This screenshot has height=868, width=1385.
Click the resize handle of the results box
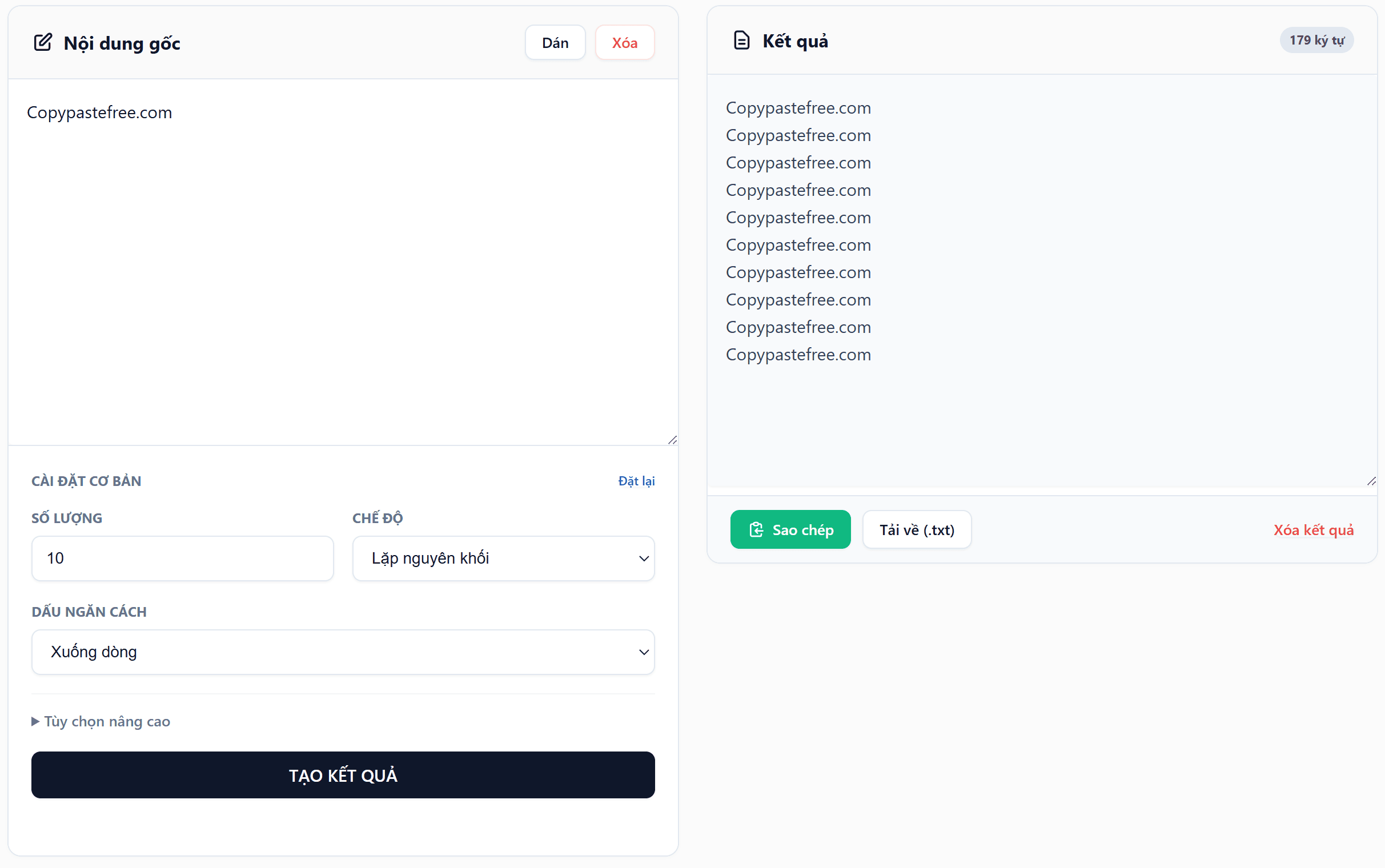(x=1373, y=481)
